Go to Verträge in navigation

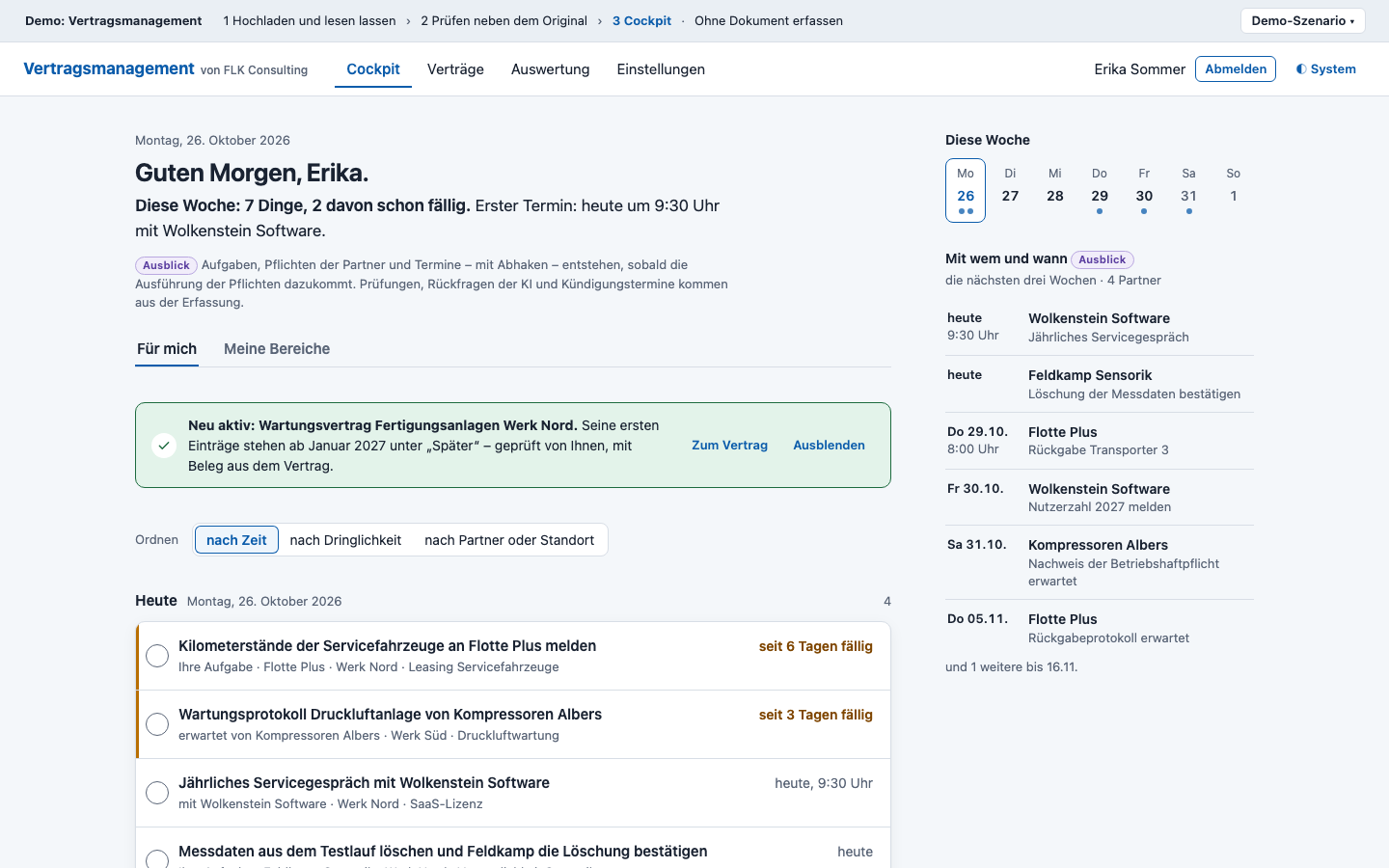pyautogui.click(x=455, y=69)
